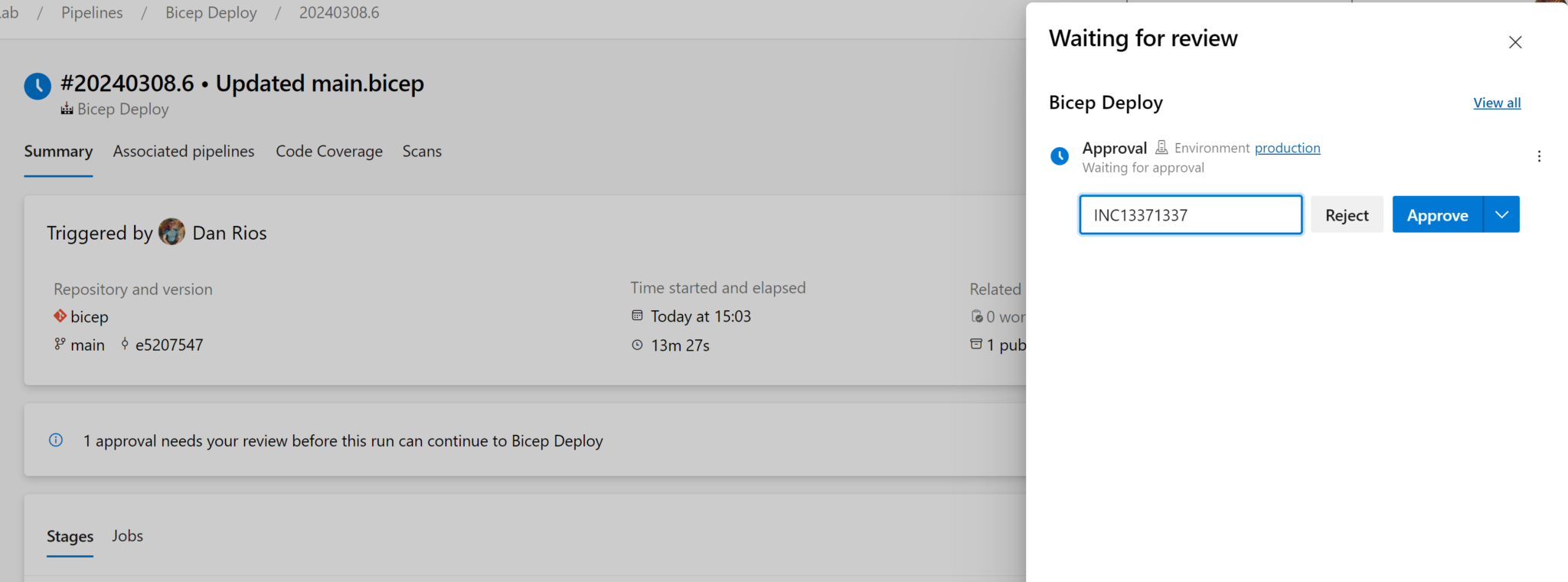Image resolution: width=1568 pixels, height=582 pixels.
Task: Close the Waiting for review panel
Action: 1514,42
